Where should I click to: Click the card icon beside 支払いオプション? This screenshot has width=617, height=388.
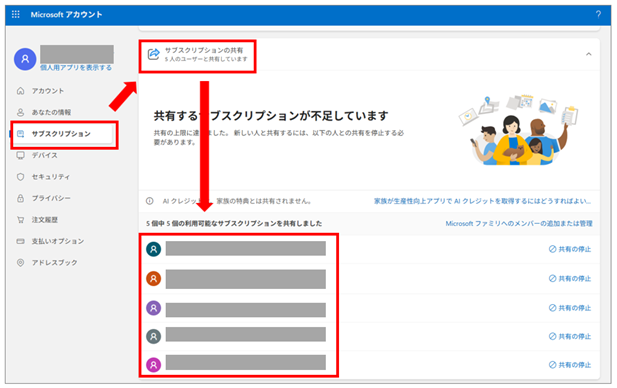20,241
